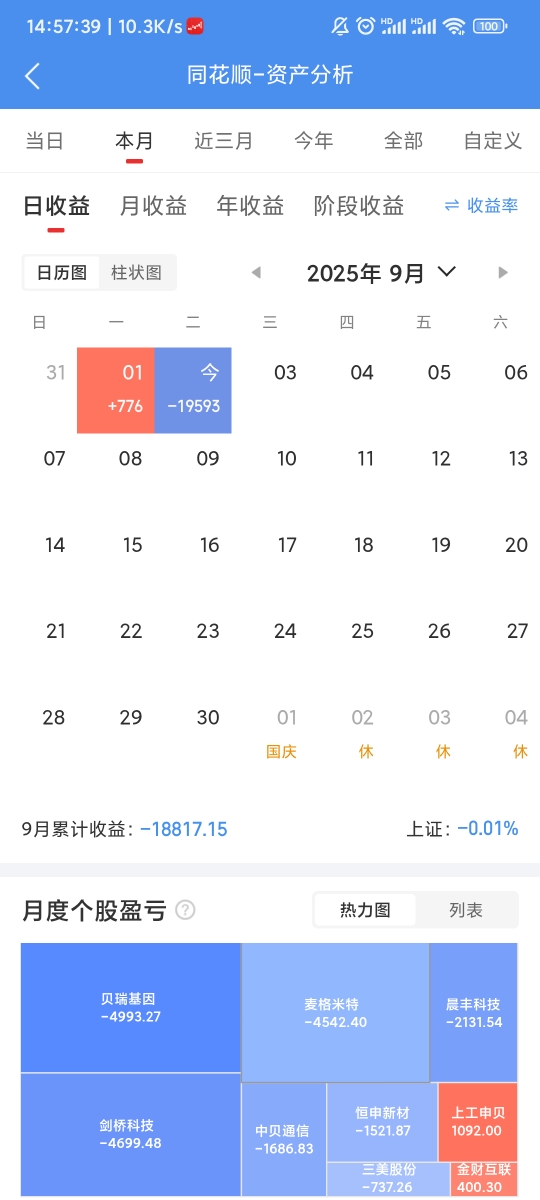540x1200 pixels.
Task: Select September 01 with +776 profit
Action: (x=116, y=390)
